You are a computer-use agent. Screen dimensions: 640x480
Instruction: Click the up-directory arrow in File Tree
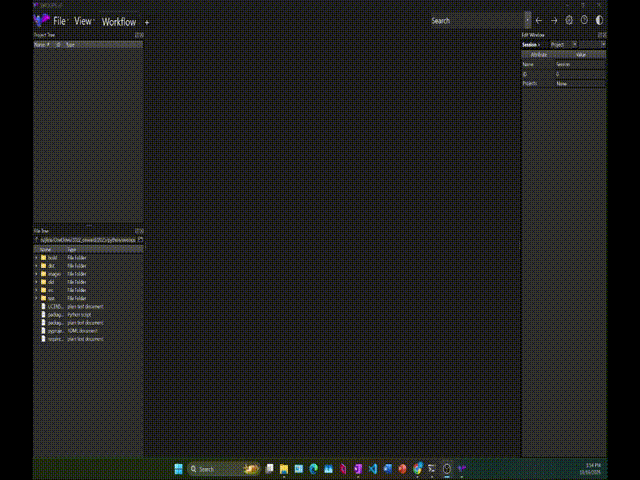pyautogui.click(x=36, y=240)
